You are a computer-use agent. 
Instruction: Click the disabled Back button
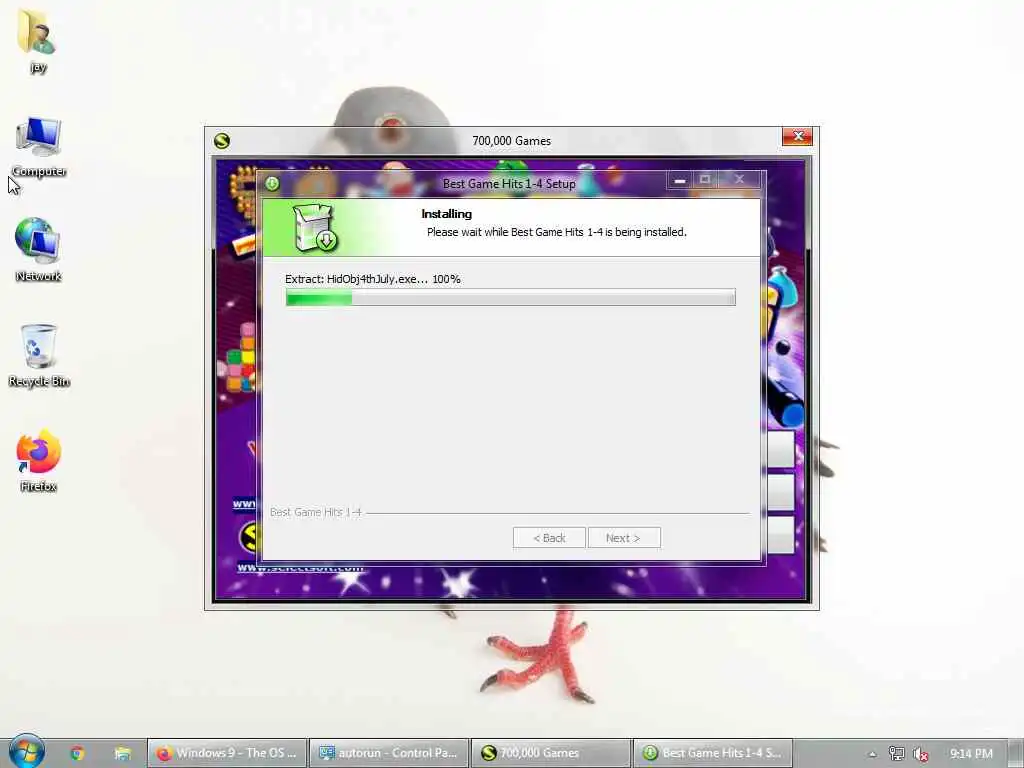[x=549, y=538]
